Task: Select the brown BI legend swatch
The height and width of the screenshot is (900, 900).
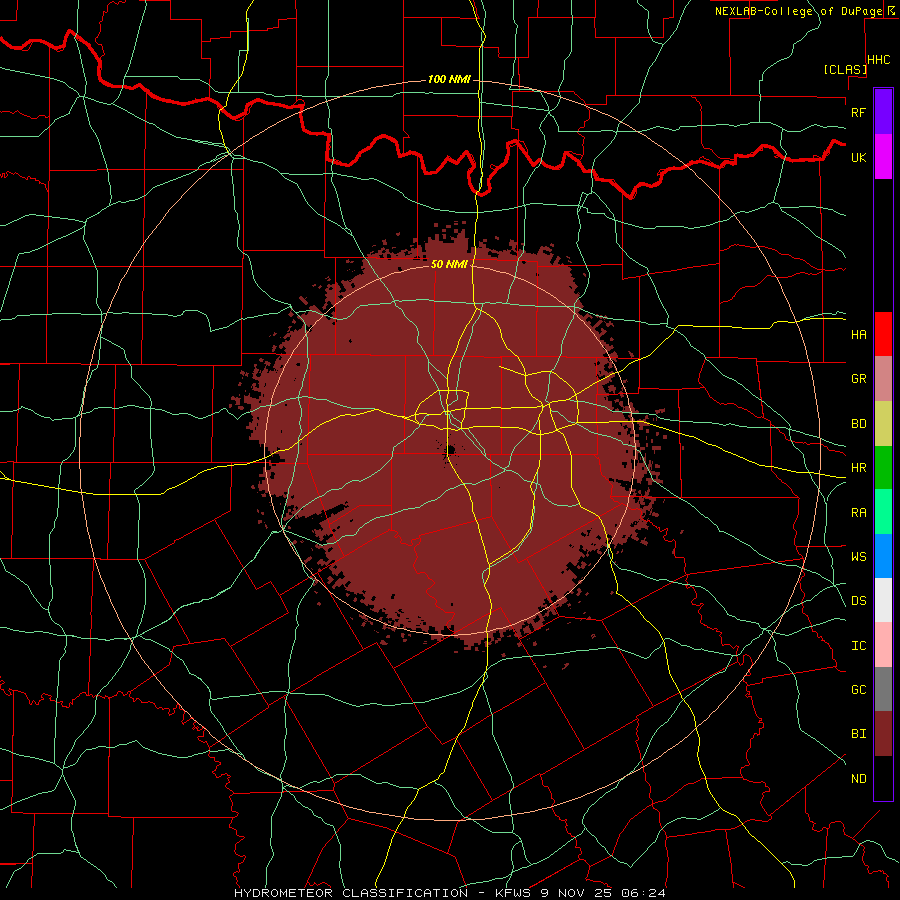Action: pyautogui.click(x=883, y=734)
